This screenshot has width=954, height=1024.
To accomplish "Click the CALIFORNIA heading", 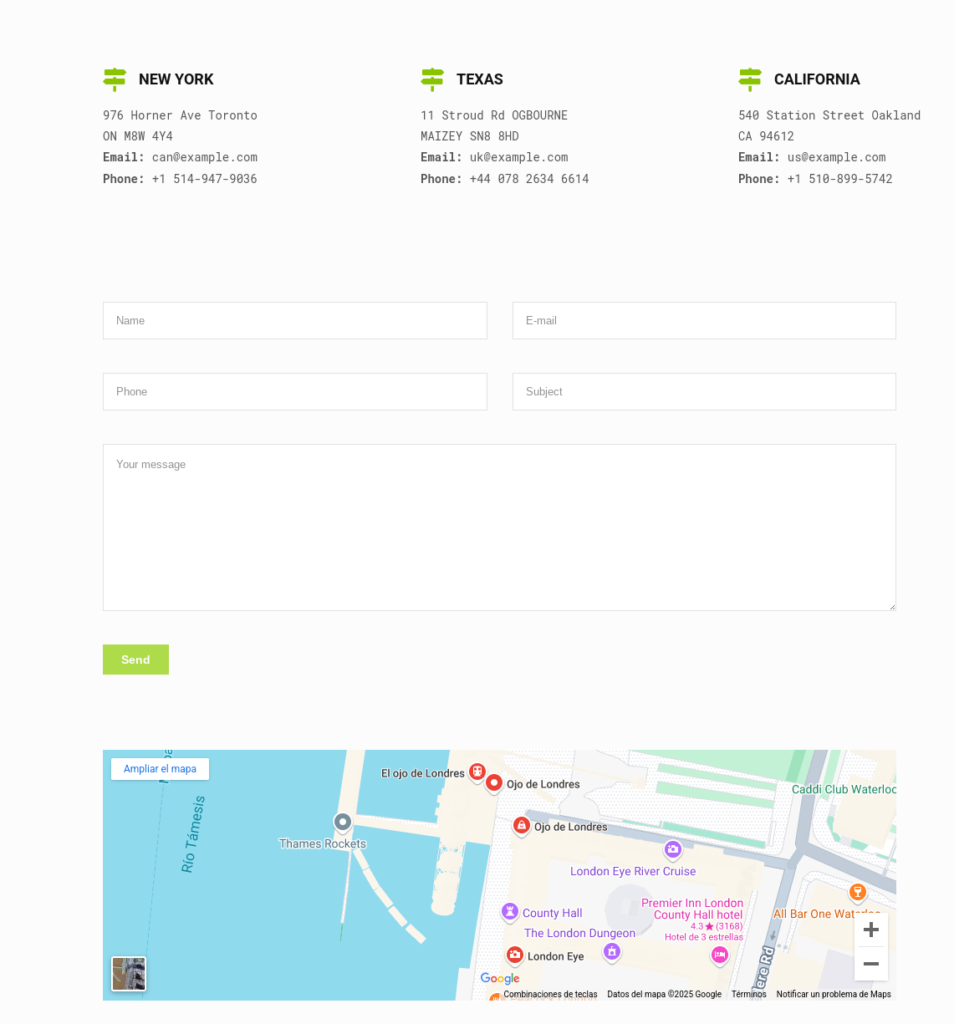I will [x=817, y=80].
